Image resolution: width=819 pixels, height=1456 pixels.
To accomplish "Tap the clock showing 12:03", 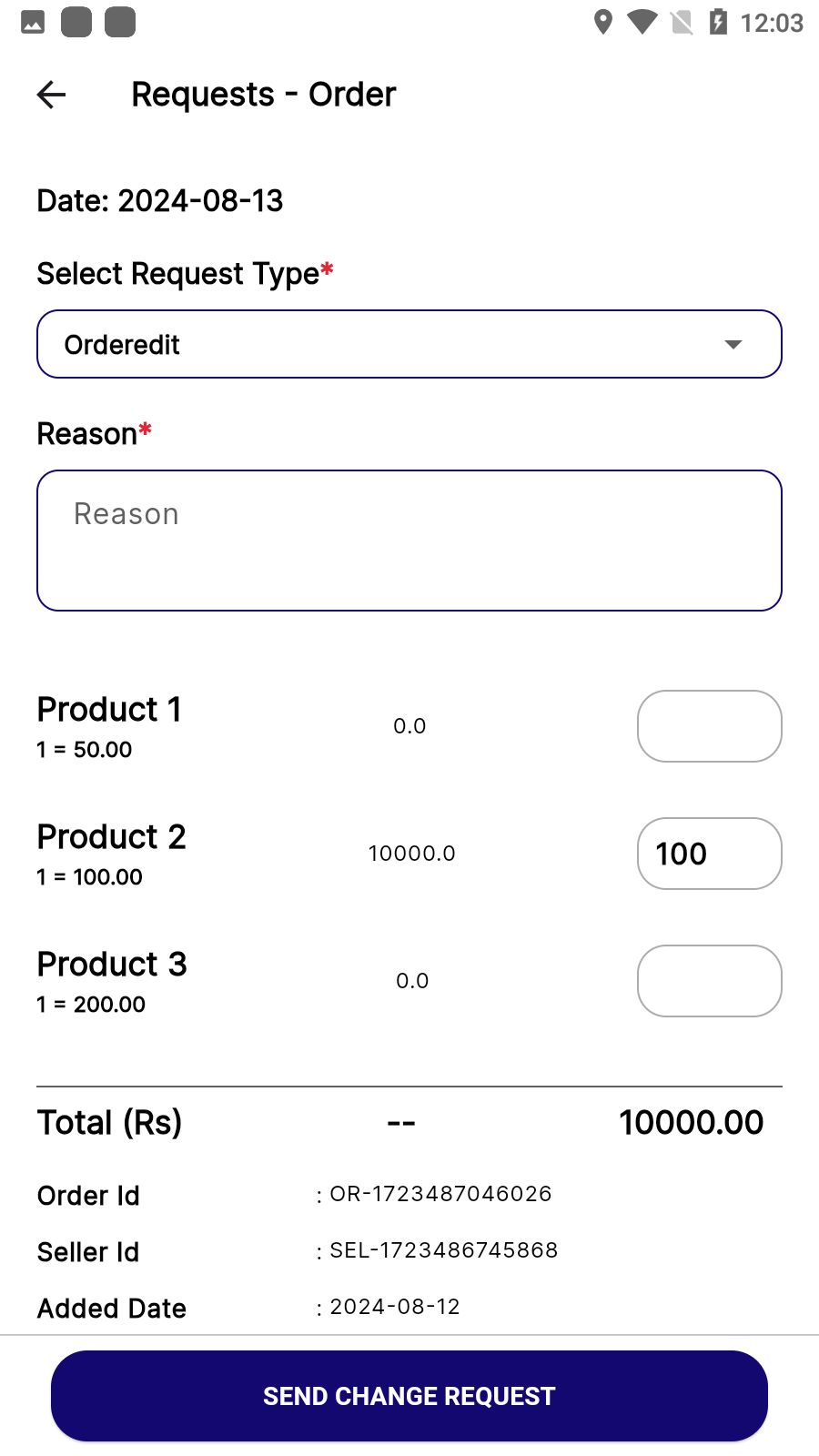I will pyautogui.click(x=772, y=23).
